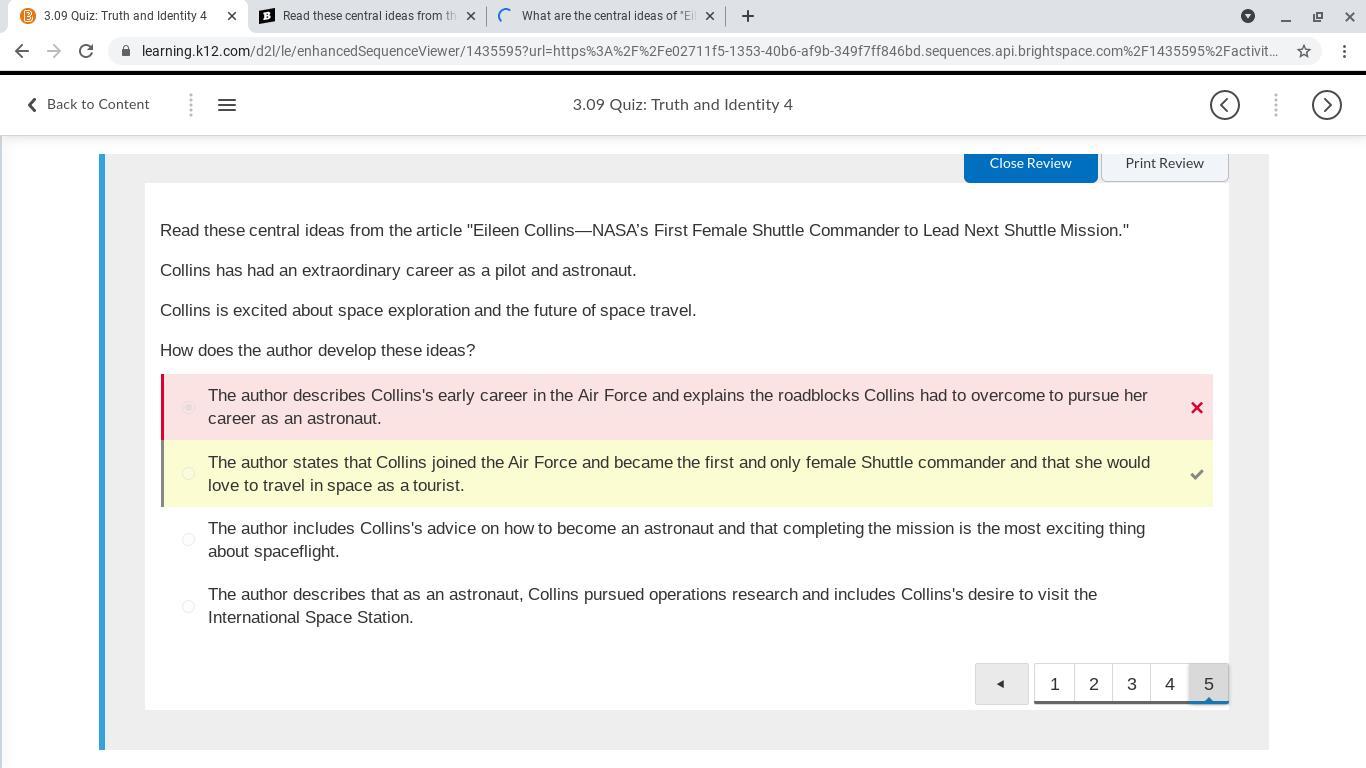This screenshot has width=1366, height=768.
Task: Choose the International Space Station answer option
Action: (188, 606)
